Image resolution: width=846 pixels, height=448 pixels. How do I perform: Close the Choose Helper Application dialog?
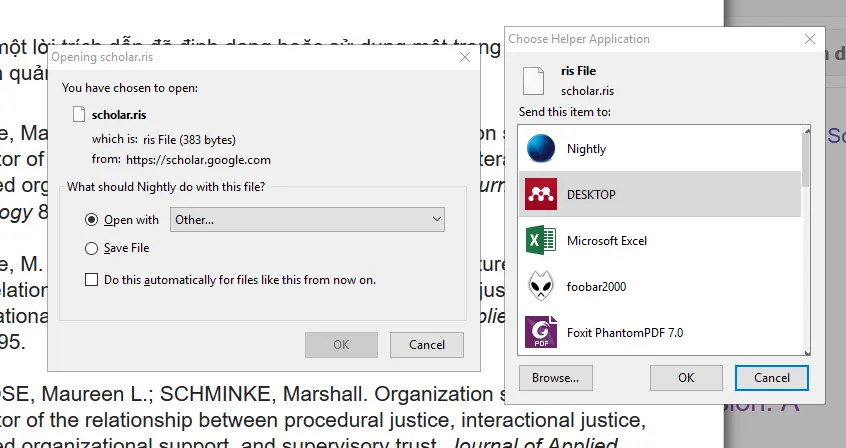coord(809,39)
